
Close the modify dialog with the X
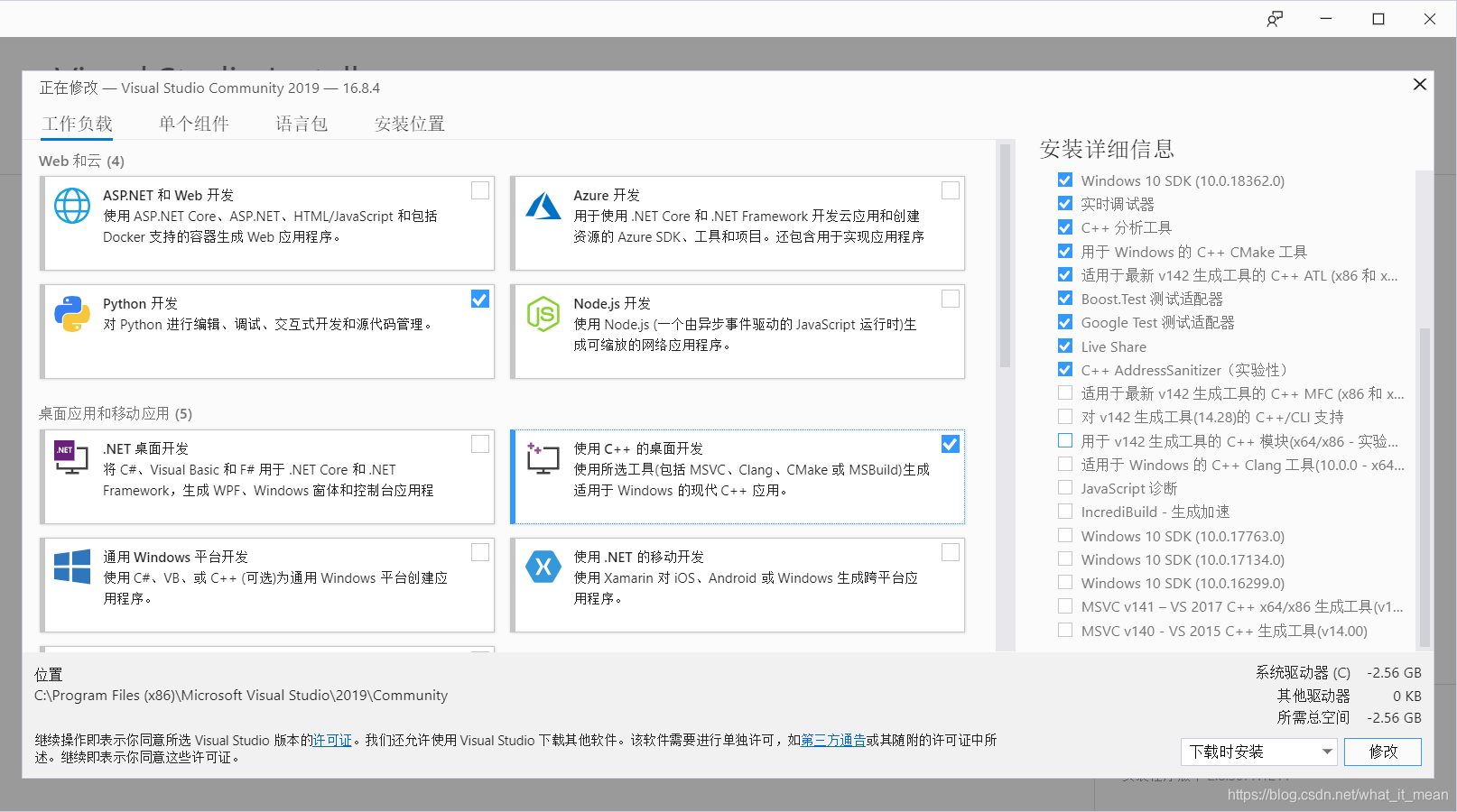1419,84
